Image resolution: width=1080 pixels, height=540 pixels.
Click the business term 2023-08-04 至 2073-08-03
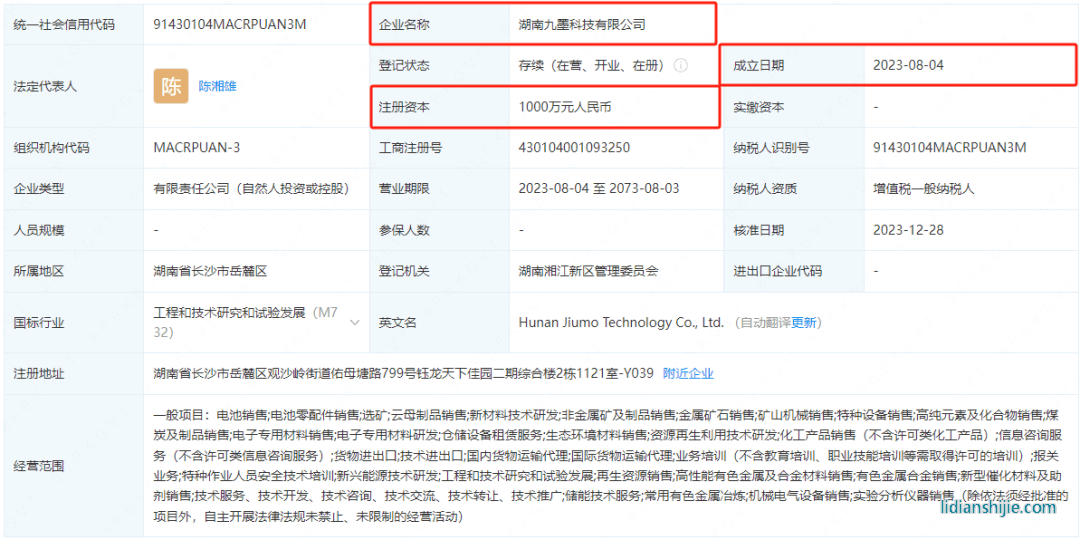click(598, 188)
